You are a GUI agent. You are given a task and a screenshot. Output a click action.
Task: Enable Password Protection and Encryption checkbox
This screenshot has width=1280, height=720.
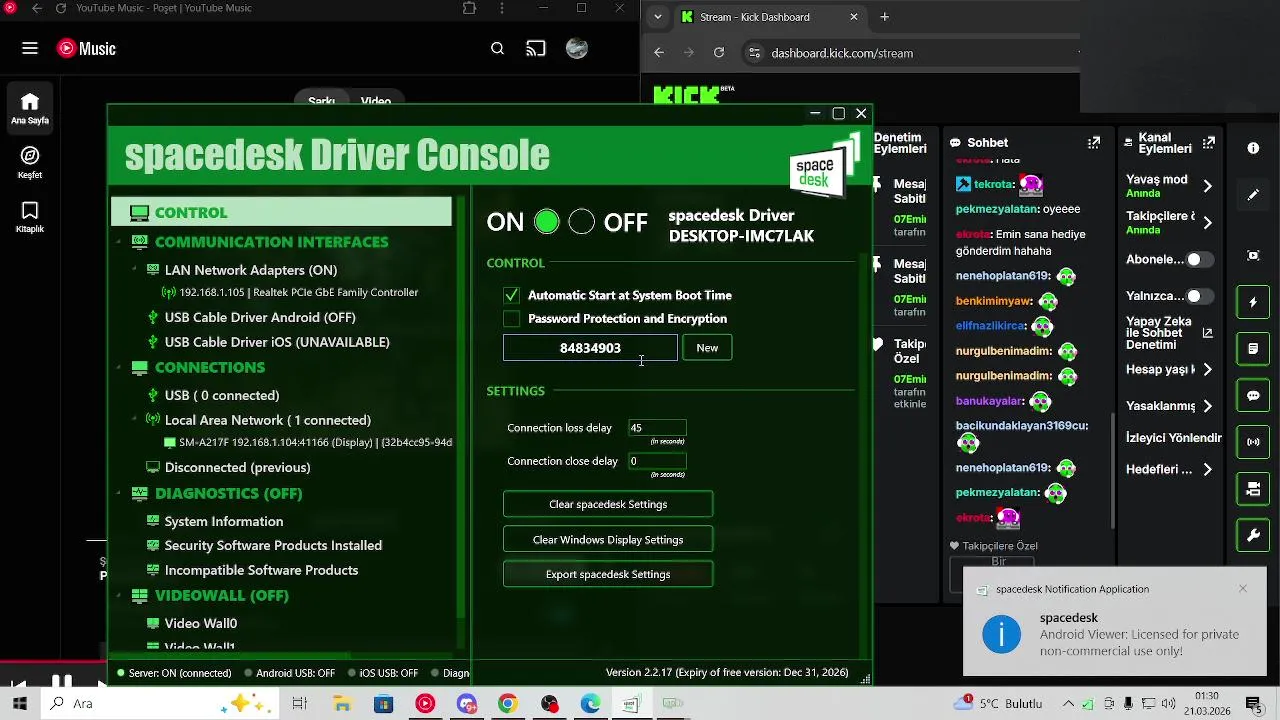tap(512, 319)
